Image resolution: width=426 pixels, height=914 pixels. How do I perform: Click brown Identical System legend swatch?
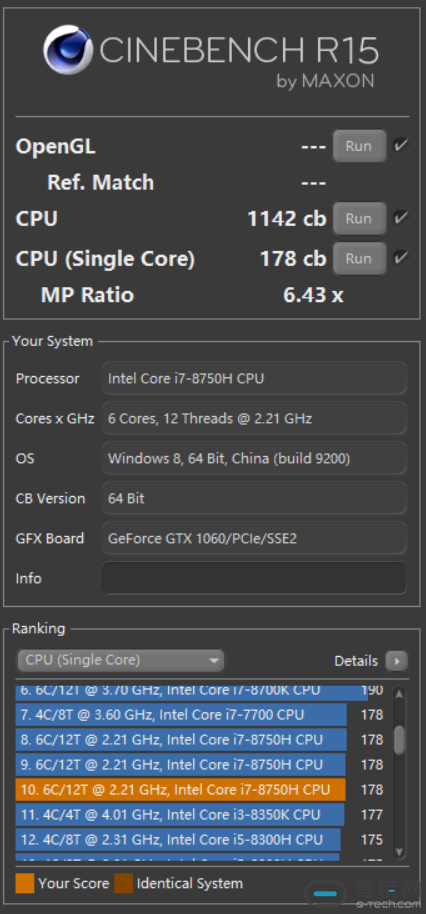(124, 883)
